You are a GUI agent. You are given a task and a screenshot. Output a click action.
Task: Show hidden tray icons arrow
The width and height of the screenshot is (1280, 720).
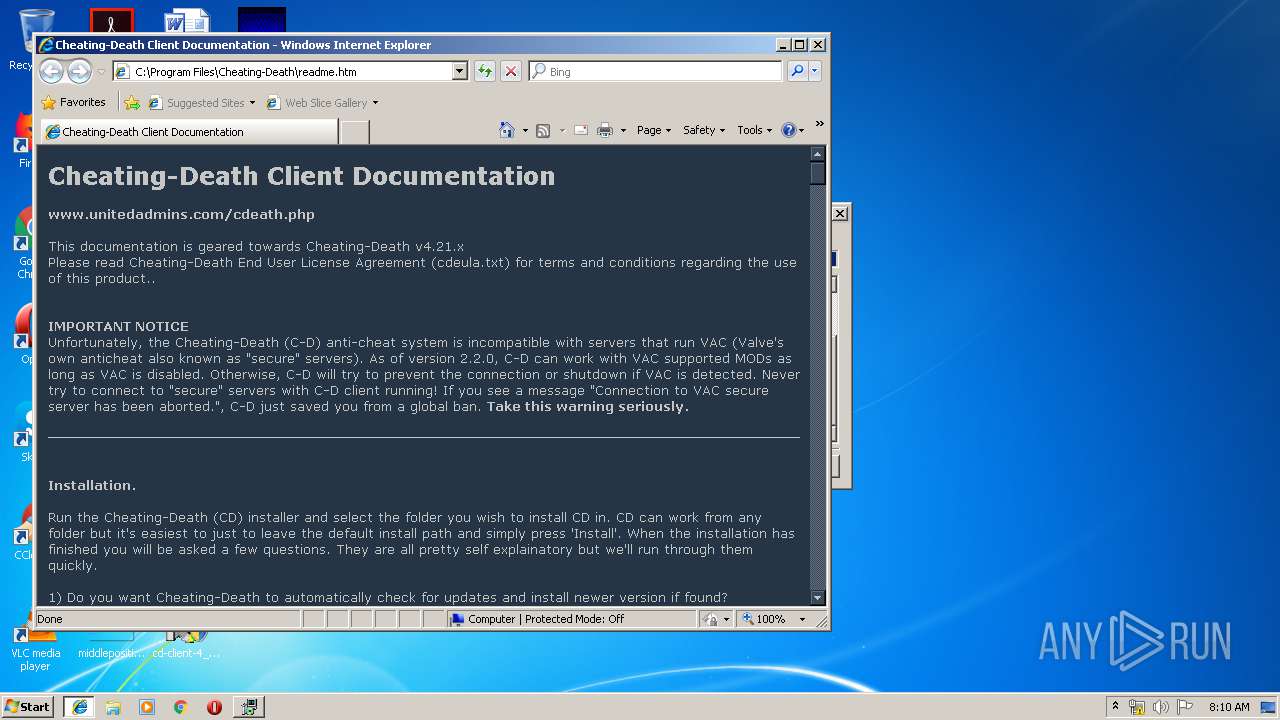tap(1115, 706)
